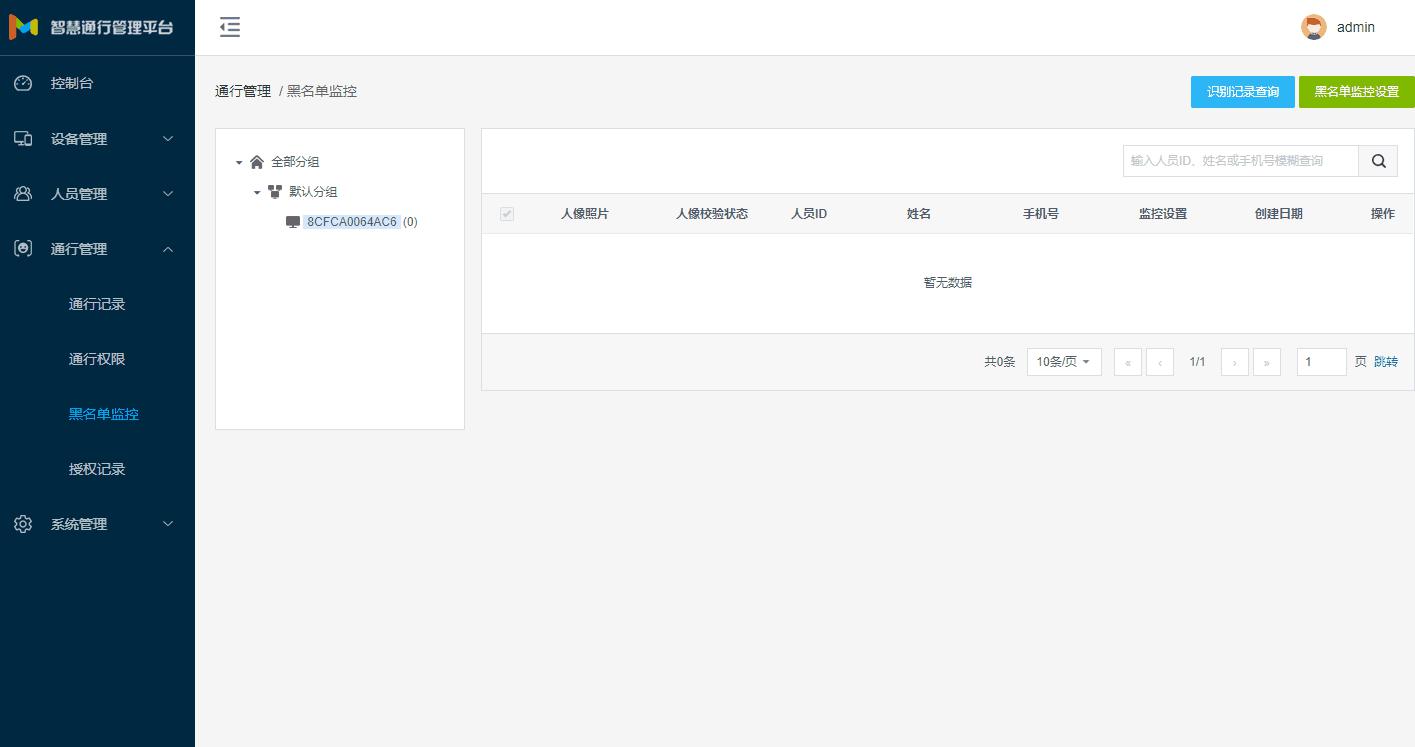Click the sidebar collapse hamburger icon
Viewport: 1415px width, 747px height.
click(230, 28)
